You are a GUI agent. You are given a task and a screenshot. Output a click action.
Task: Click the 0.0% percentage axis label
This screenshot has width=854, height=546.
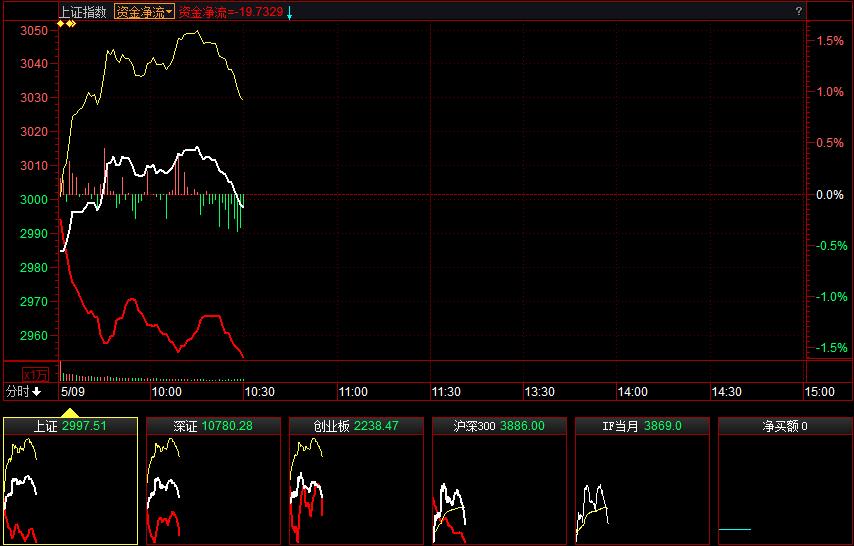[830, 195]
